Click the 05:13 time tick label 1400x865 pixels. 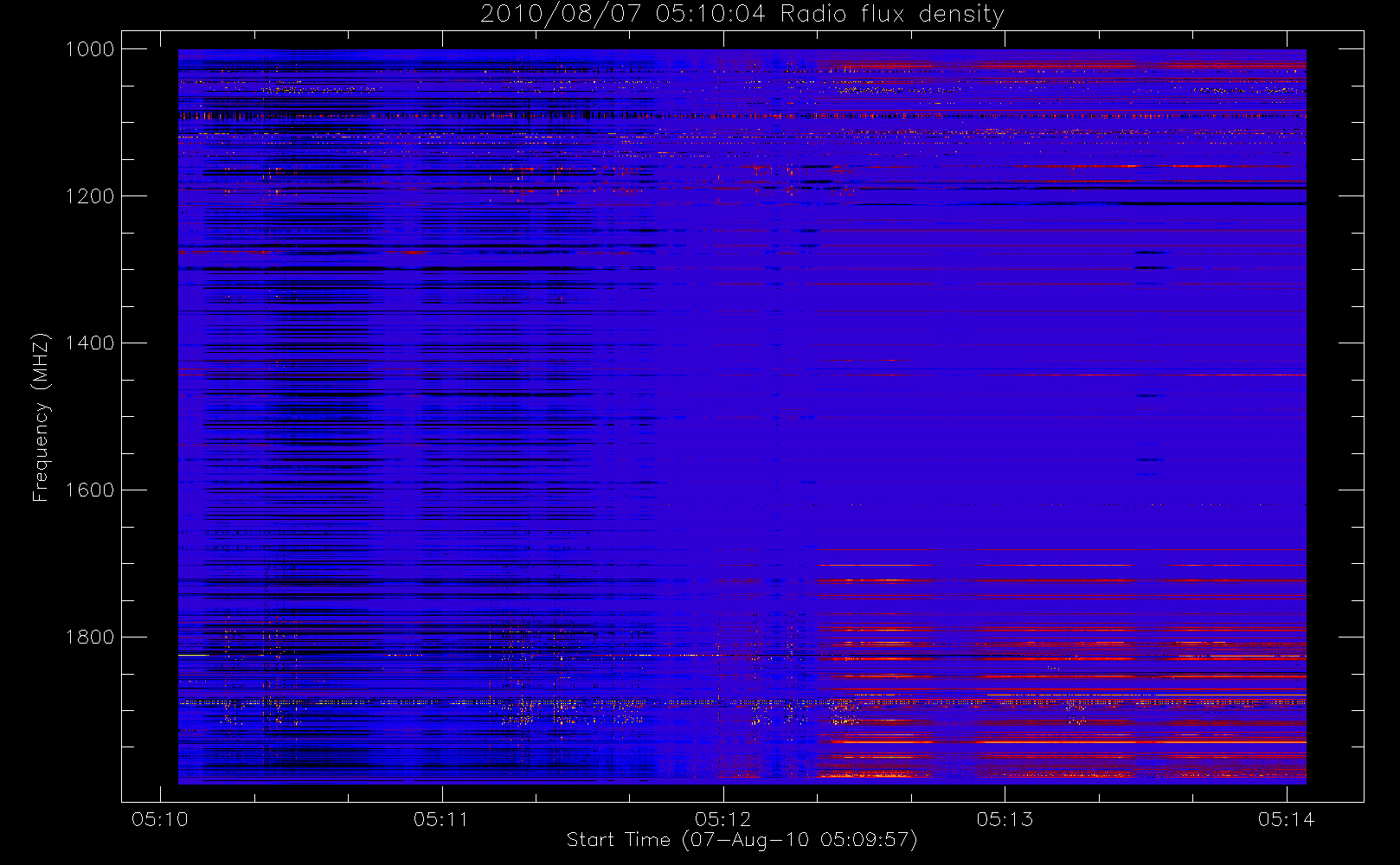coord(1005,819)
